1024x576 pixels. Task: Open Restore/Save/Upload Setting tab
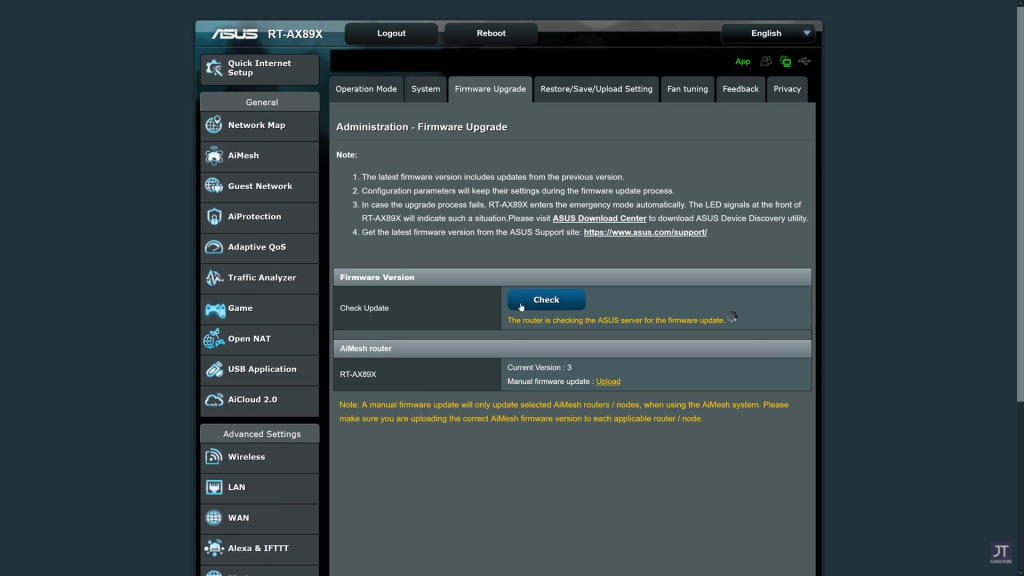click(x=596, y=89)
